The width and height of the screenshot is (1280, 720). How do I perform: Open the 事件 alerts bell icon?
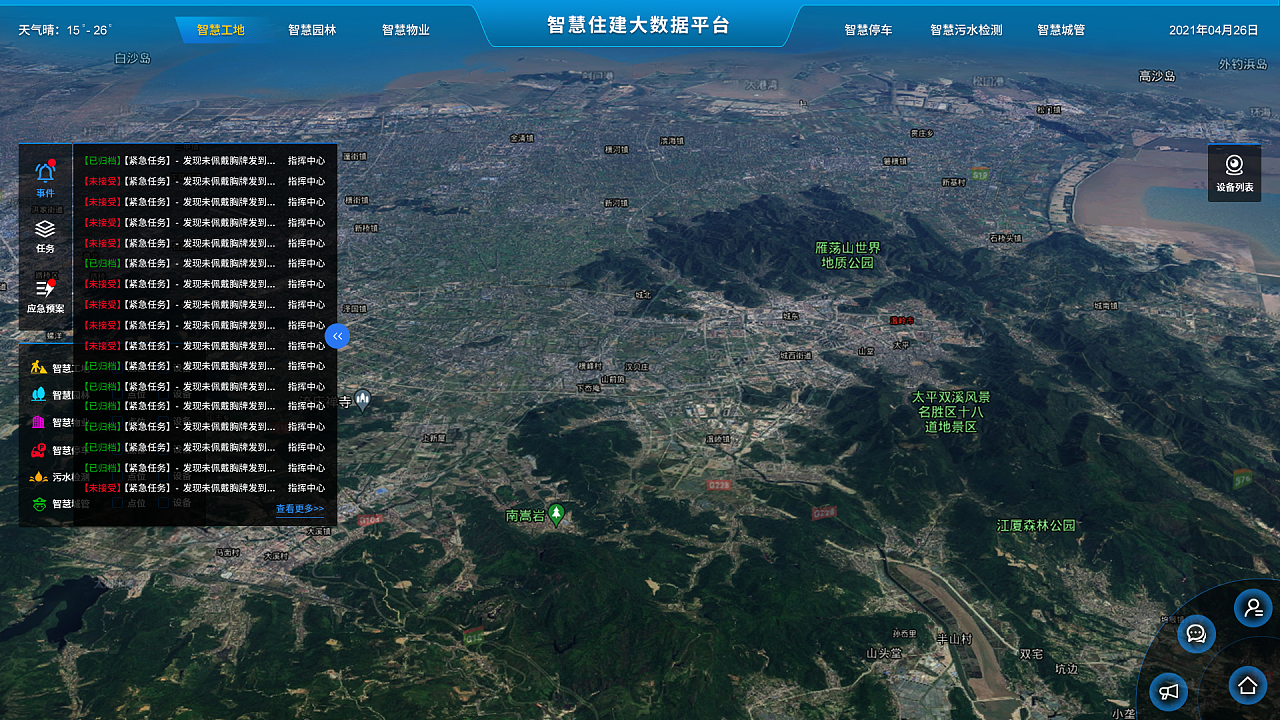[x=45, y=172]
